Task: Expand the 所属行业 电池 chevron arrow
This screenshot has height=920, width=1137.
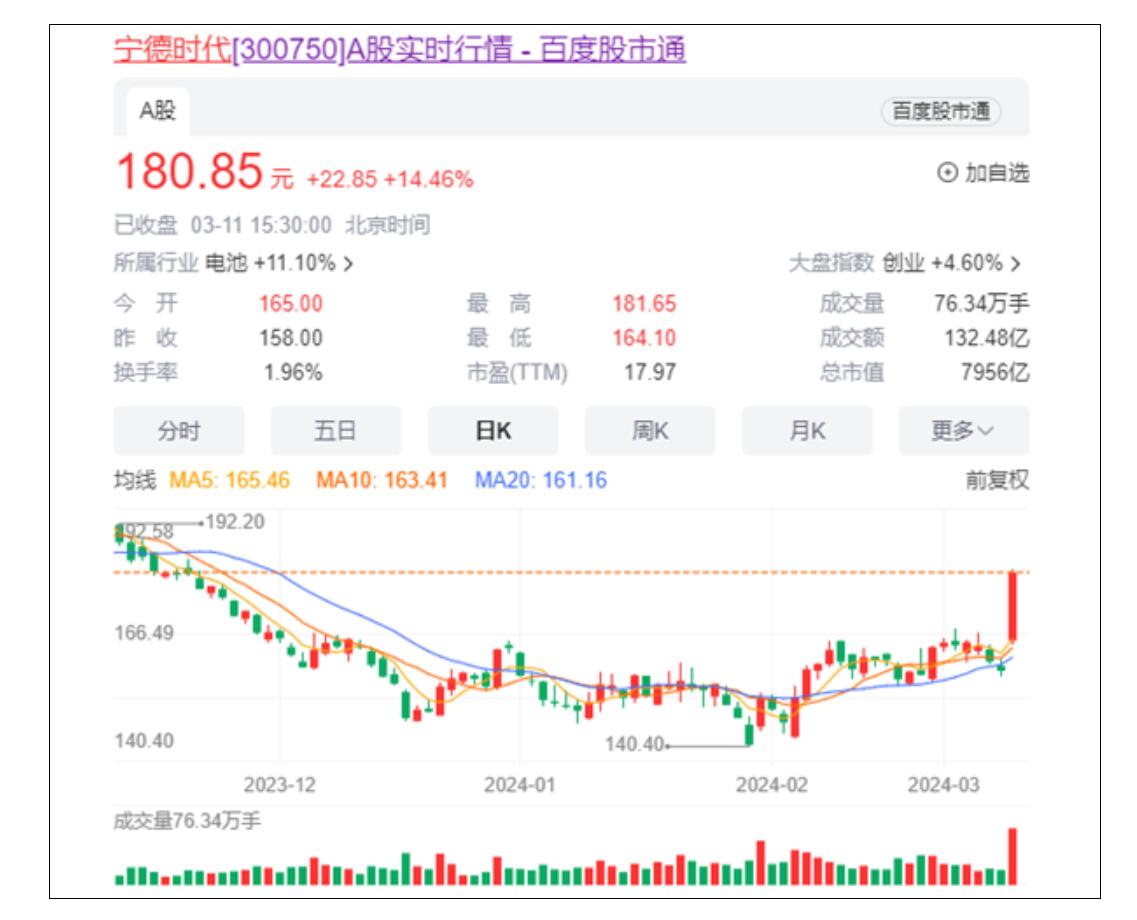Action: [x=348, y=263]
